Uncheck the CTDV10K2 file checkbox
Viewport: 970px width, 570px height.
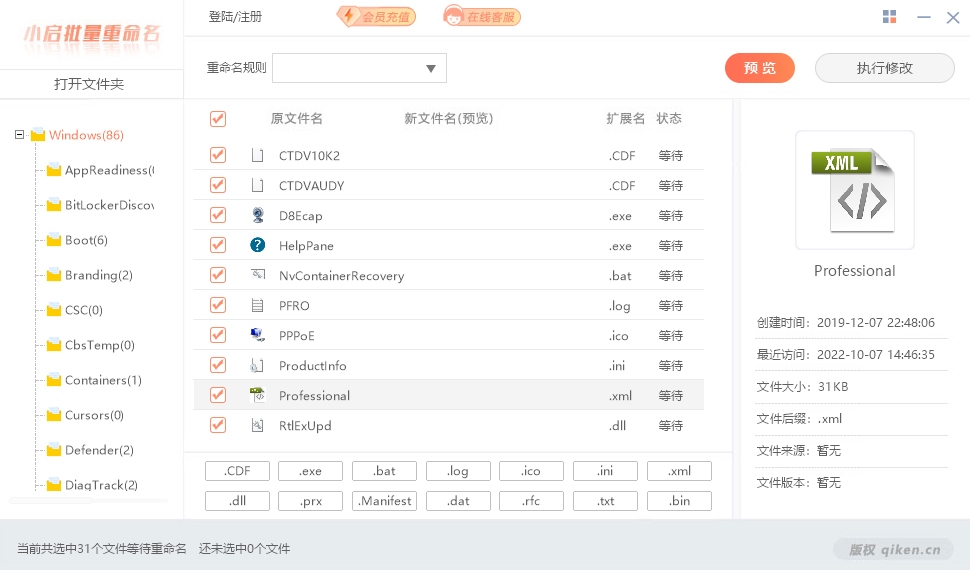(218, 155)
